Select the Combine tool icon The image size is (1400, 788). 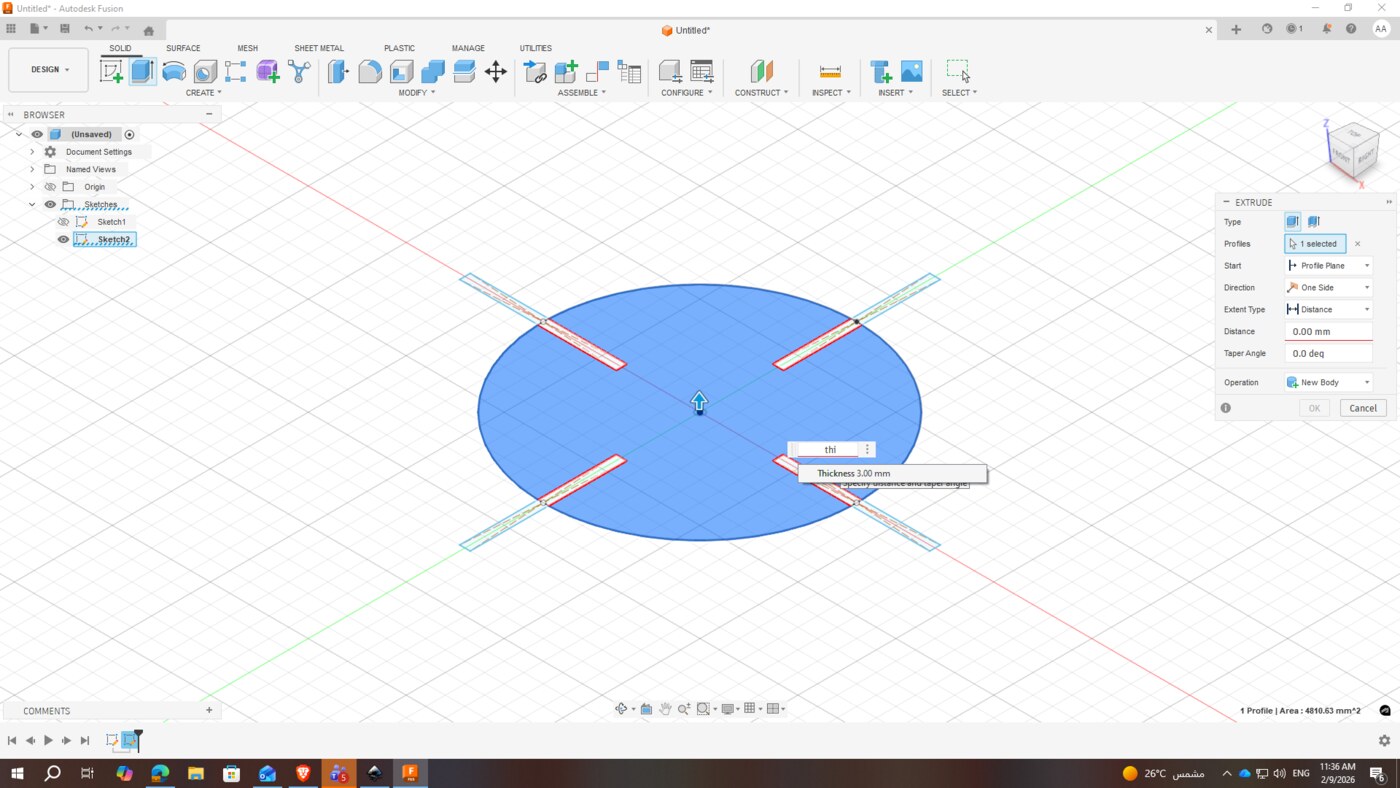[x=433, y=71]
